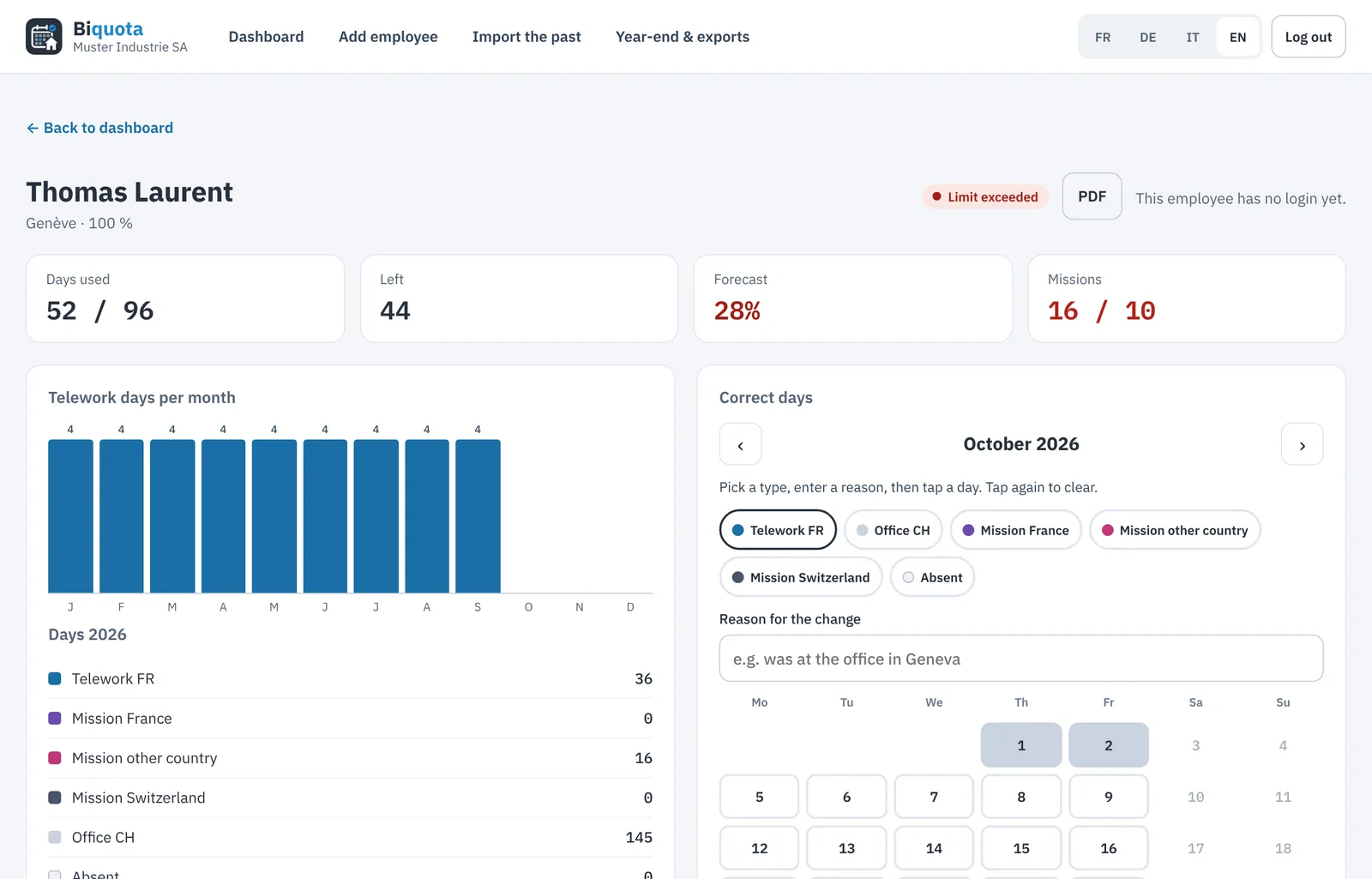
Task: Download the PDF report
Action: pos(1092,196)
